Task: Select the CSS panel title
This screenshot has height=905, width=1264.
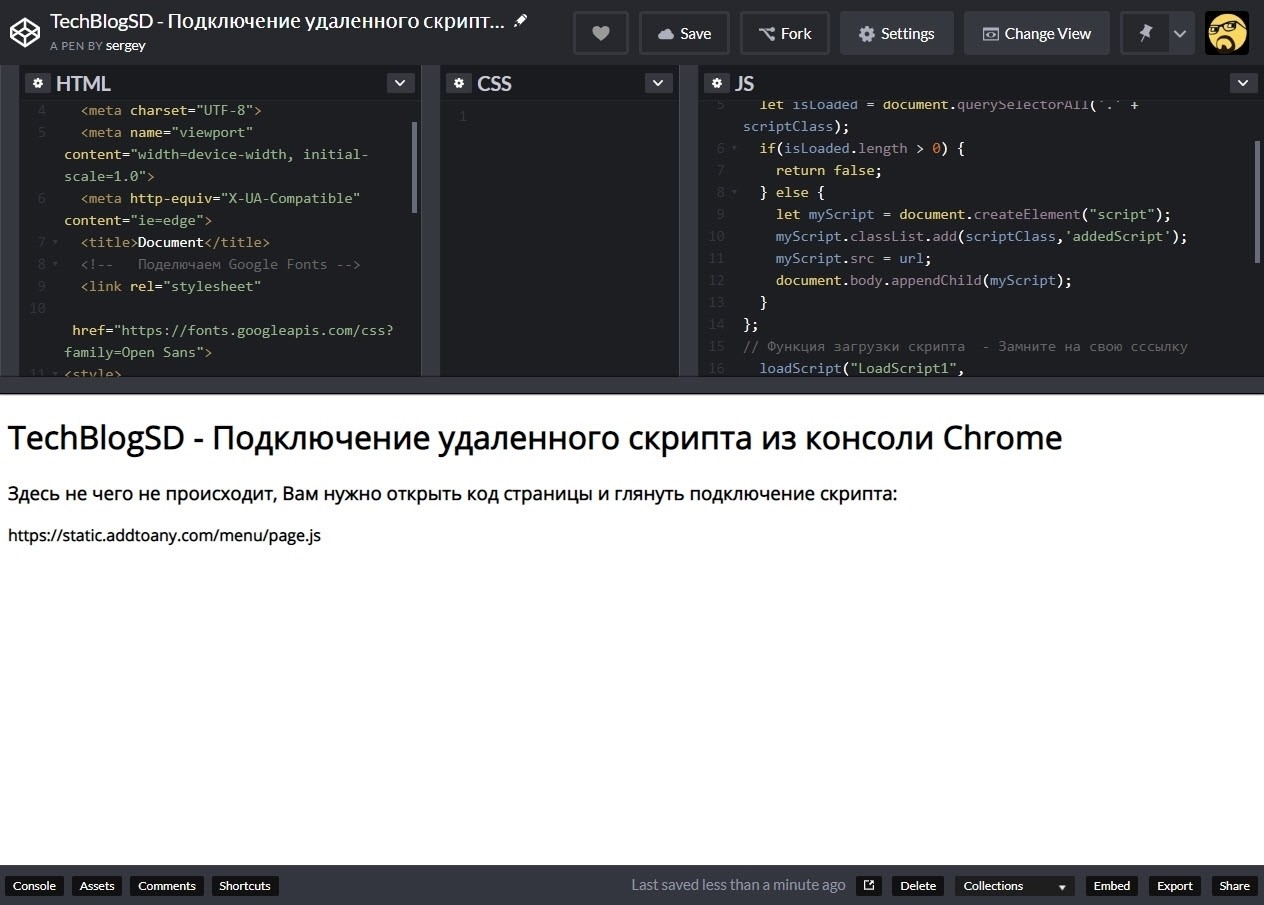Action: (x=494, y=84)
